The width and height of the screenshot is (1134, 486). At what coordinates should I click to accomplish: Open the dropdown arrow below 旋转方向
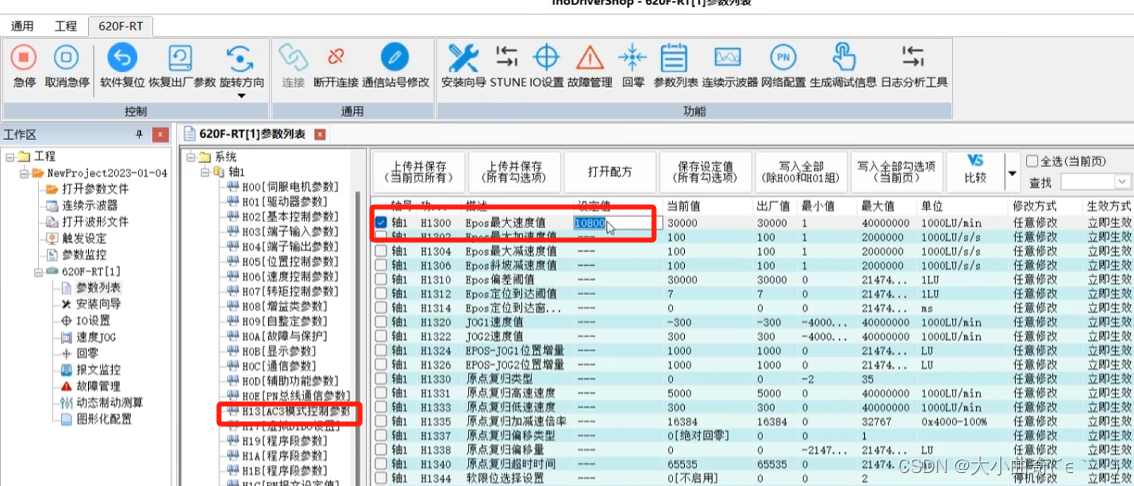pos(241,95)
